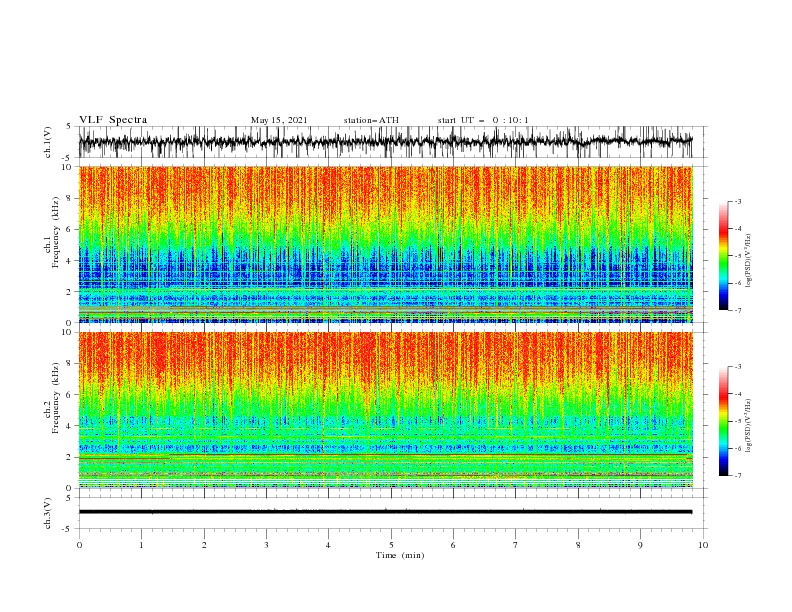This screenshot has width=792, height=612.
Task: Click the "5" tick on ch.3(V) axis
Action: pos(69,497)
